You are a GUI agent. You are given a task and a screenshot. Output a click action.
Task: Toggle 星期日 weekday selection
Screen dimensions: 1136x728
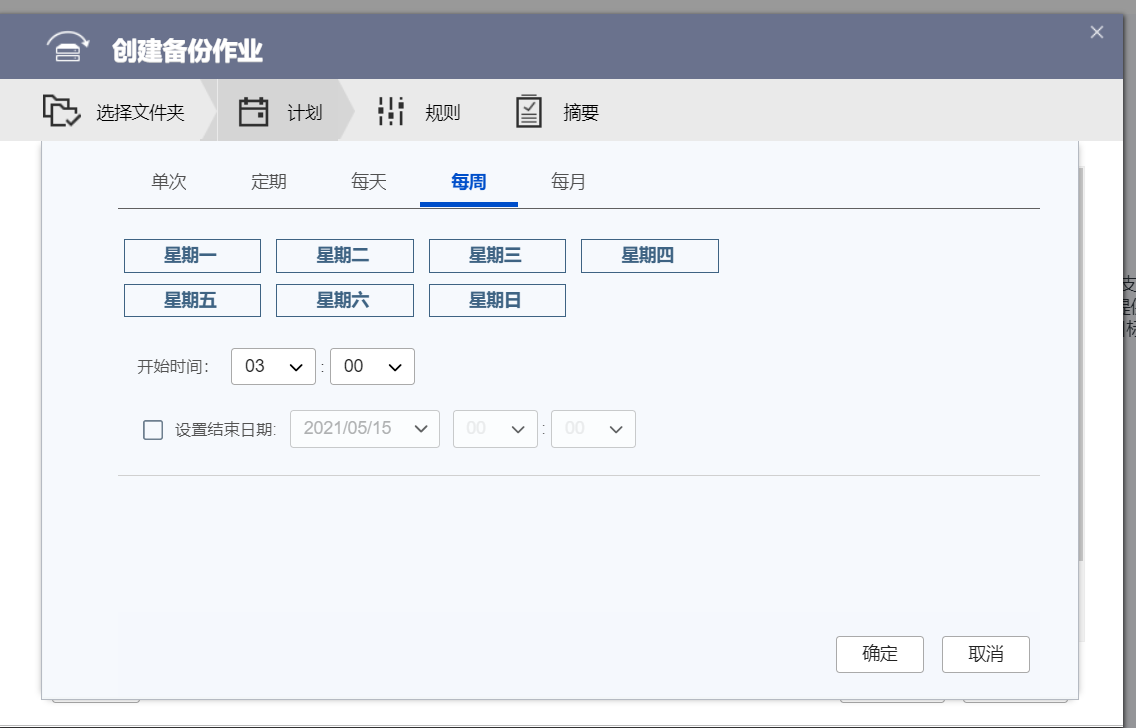pyautogui.click(x=497, y=300)
